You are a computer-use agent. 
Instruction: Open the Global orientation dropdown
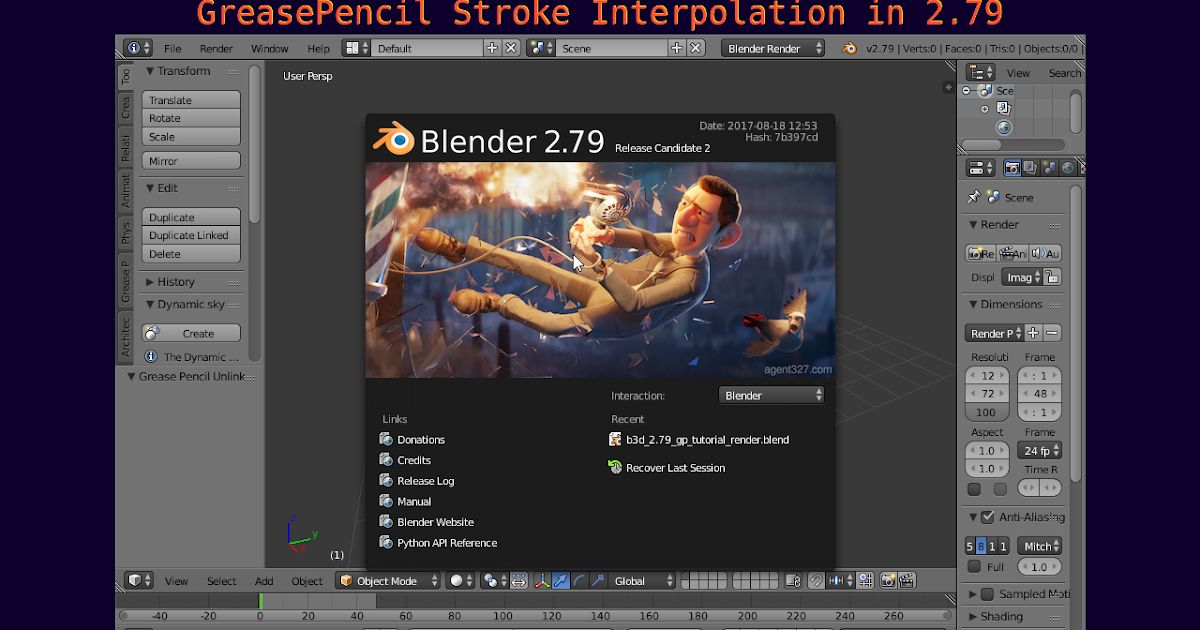coord(643,580)
